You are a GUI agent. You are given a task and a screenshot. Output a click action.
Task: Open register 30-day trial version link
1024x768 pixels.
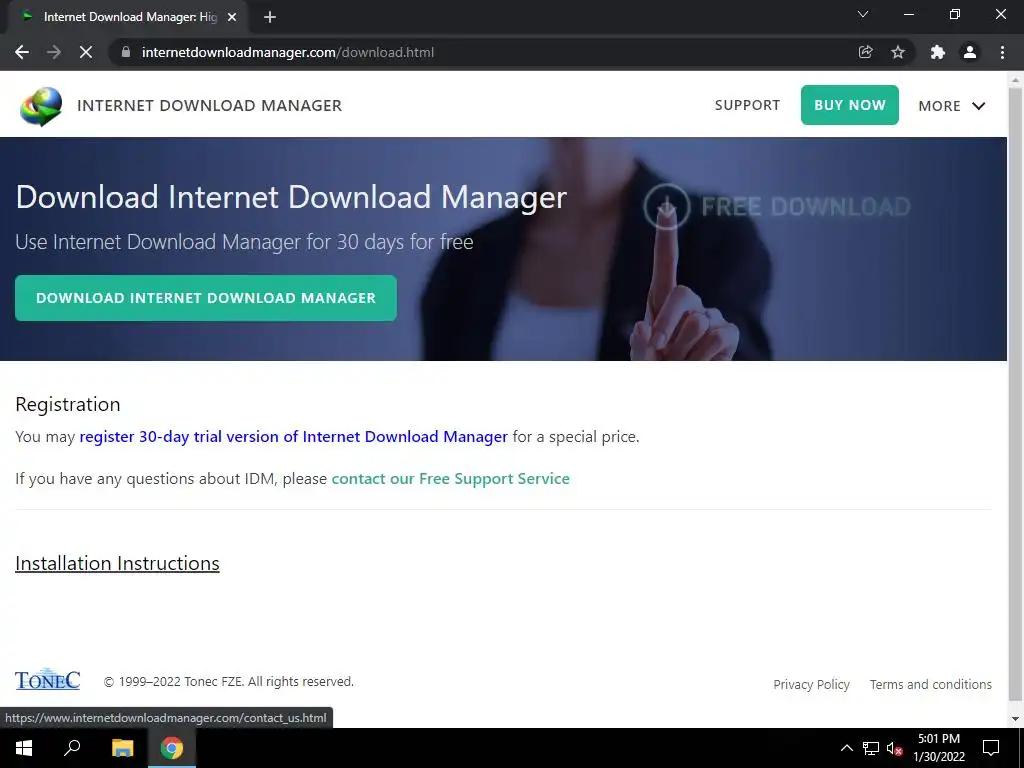point(293,436)
